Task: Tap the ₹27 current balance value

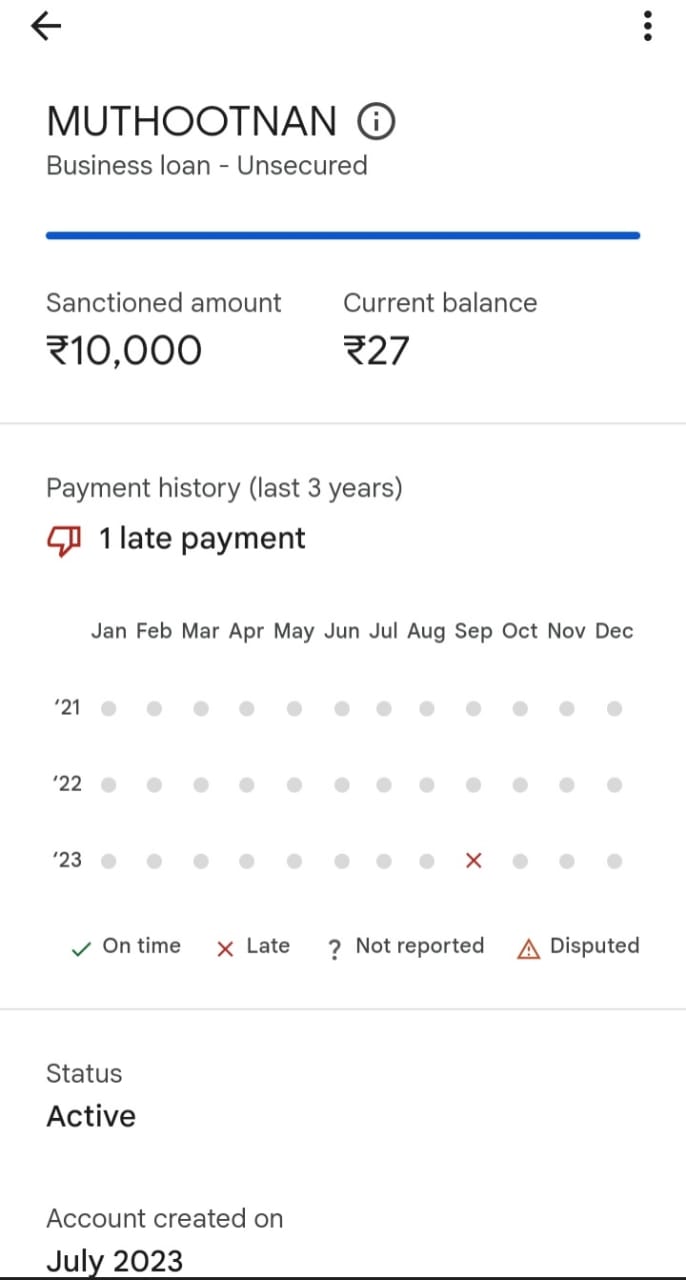Action: tap(376, 351)
